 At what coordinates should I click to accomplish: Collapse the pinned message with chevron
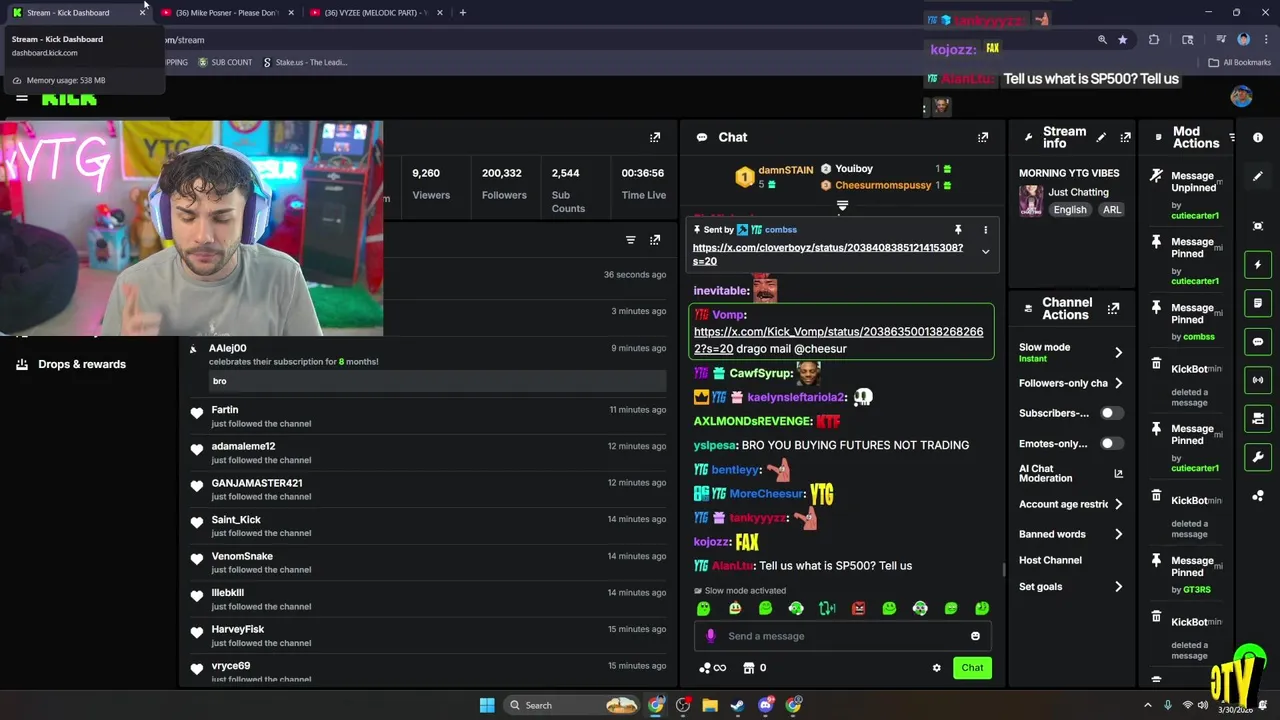point(985,252)
